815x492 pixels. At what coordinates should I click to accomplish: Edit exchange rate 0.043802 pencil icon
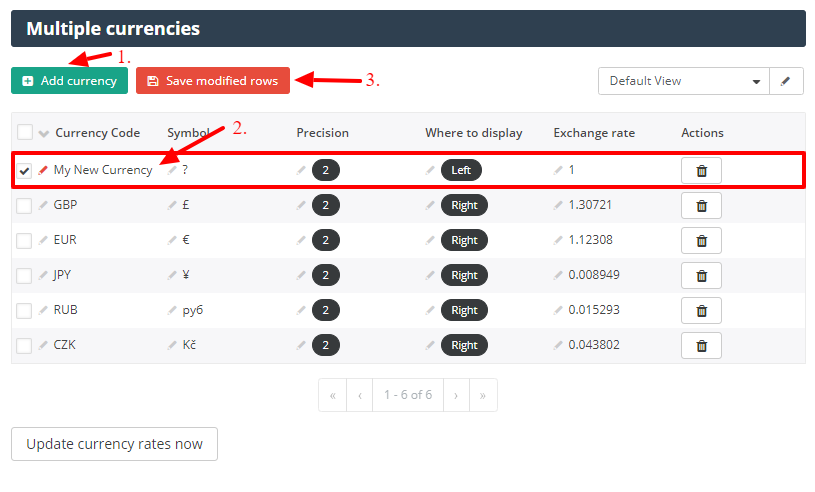(x=558, y=345)
